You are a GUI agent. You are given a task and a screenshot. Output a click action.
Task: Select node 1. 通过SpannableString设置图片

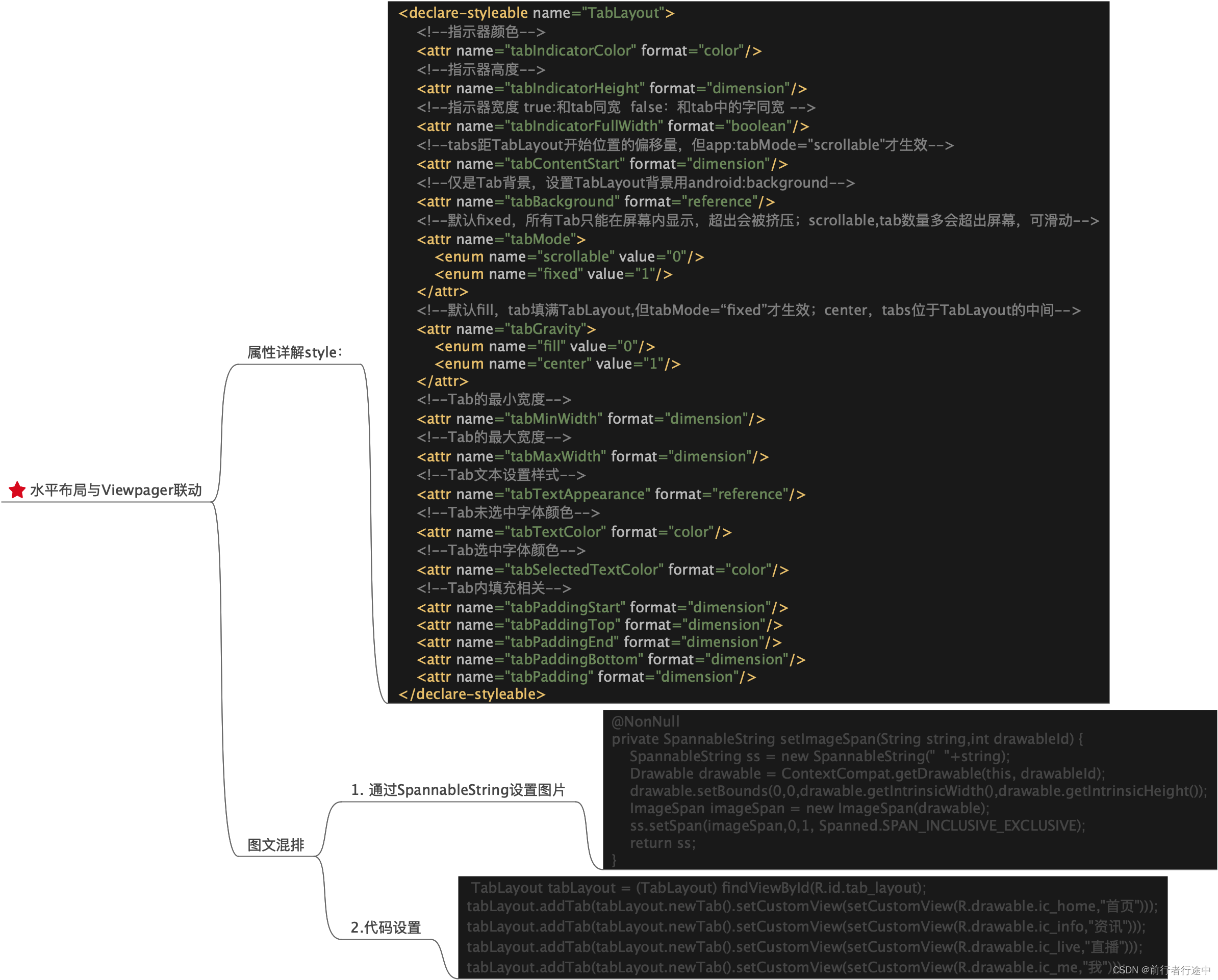pyautogui.click(x=458, y=790)
